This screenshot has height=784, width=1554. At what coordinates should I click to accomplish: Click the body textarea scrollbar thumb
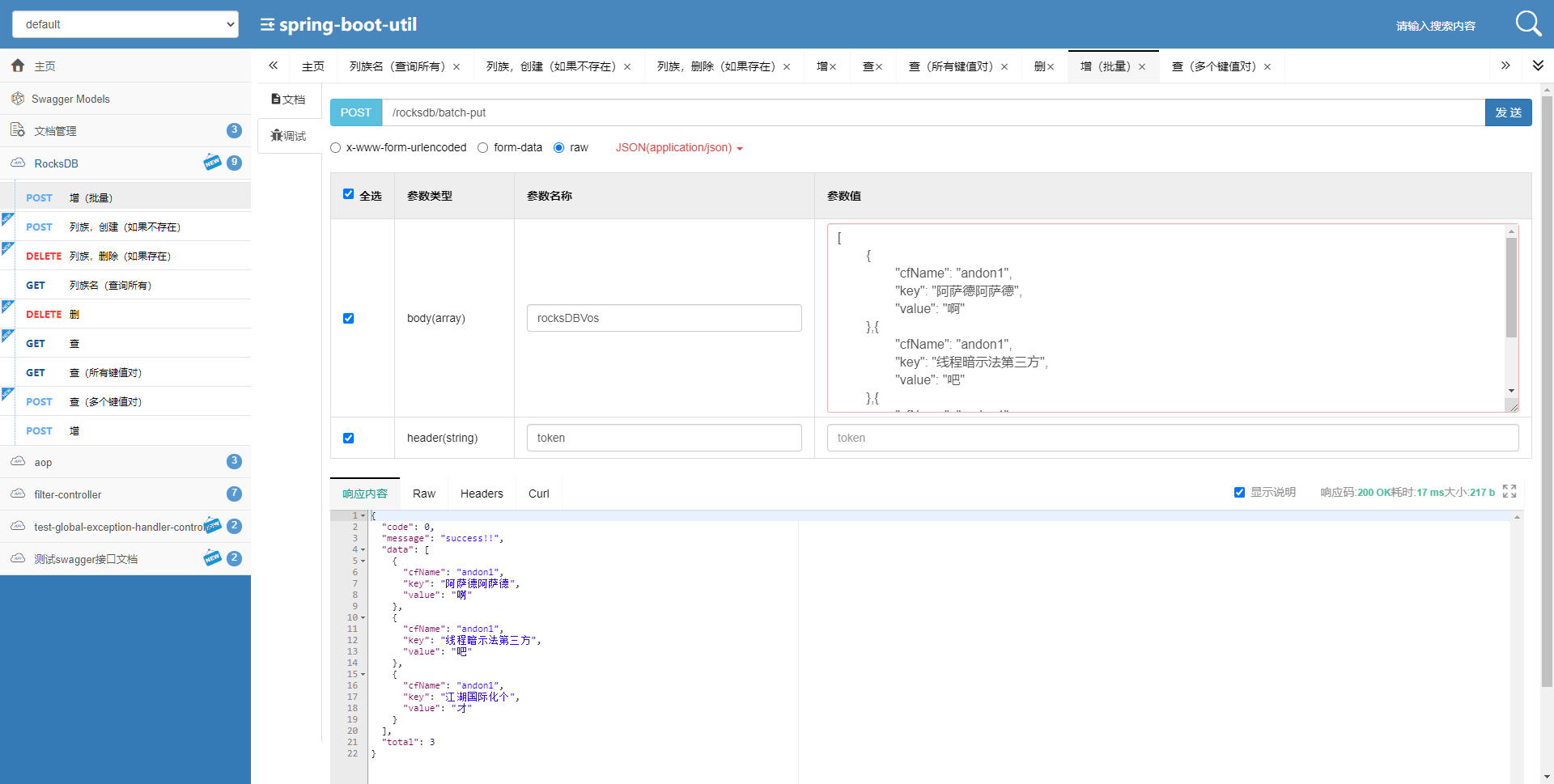(x=1511, y=287)
